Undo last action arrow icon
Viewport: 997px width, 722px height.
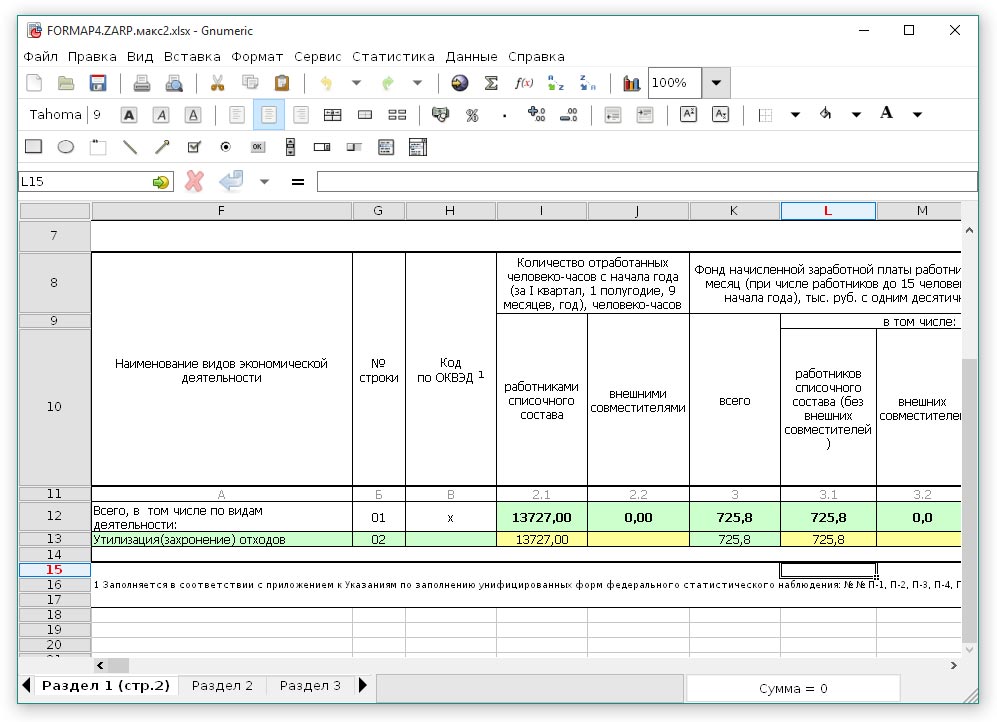pyautogui.click(x=326, y=83)
